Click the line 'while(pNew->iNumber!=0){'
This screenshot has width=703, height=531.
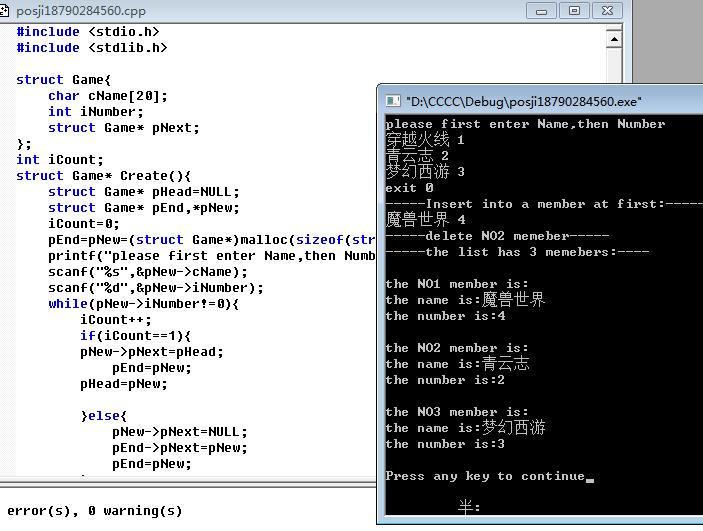143,304
